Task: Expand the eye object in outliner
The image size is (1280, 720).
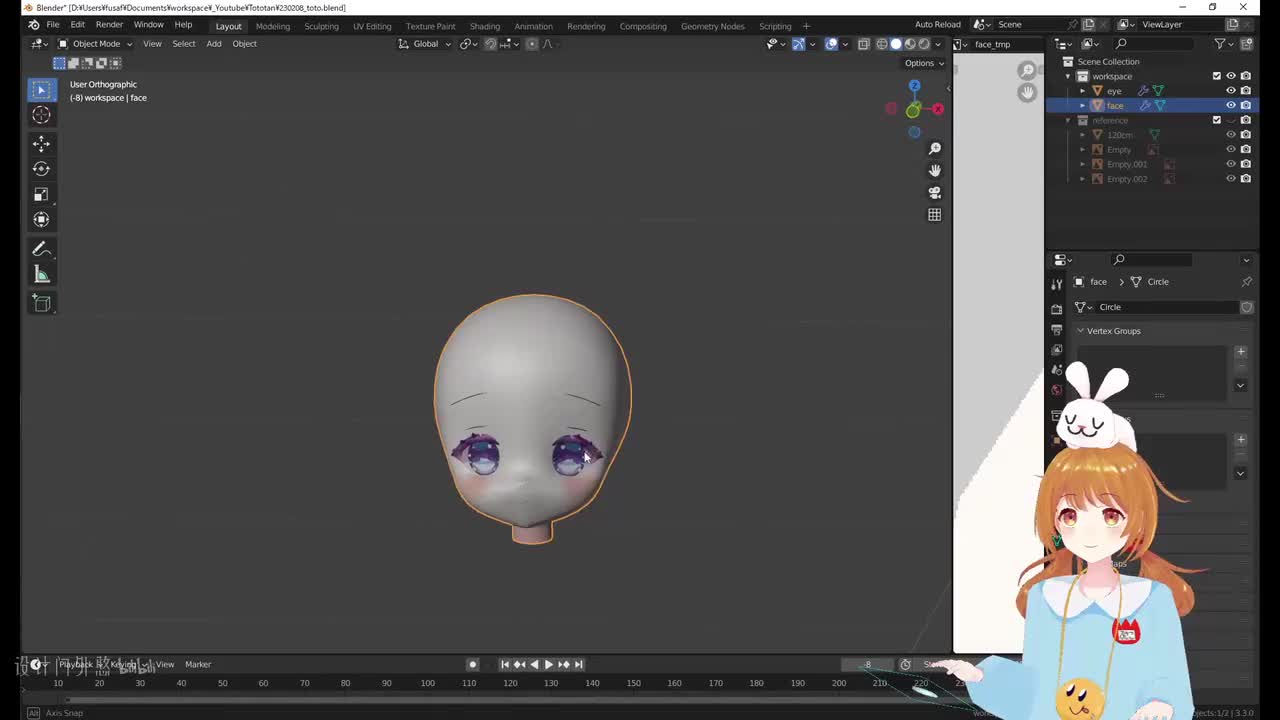Action: point(1082,91)
